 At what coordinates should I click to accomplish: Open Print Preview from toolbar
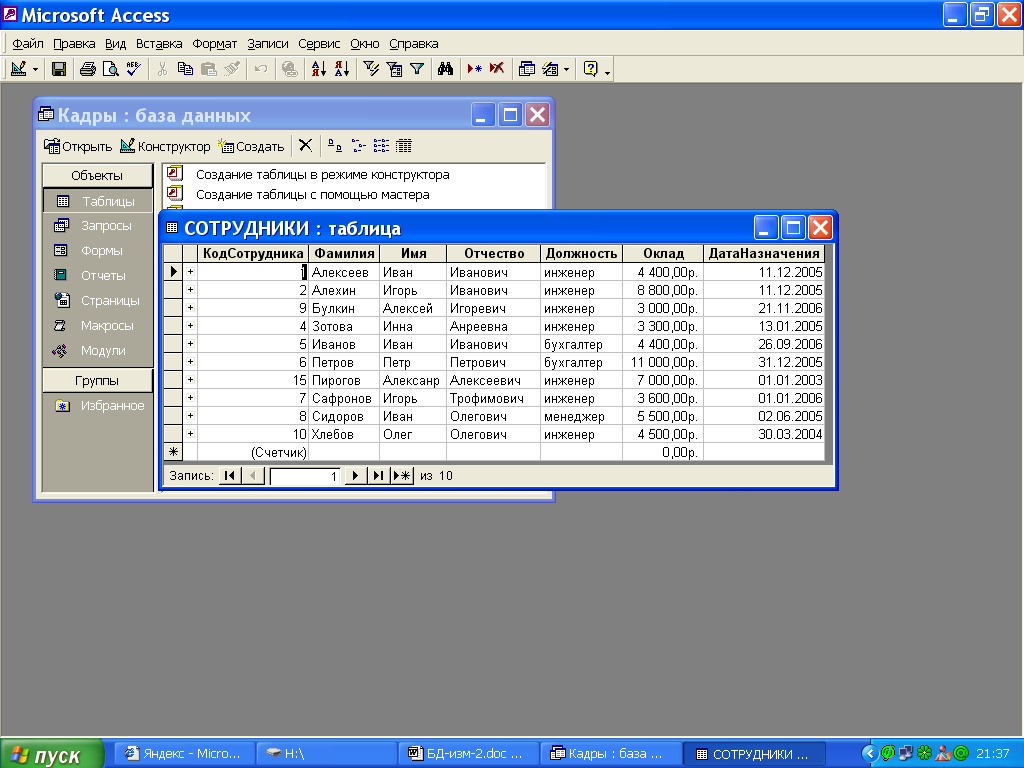[110, 69]
